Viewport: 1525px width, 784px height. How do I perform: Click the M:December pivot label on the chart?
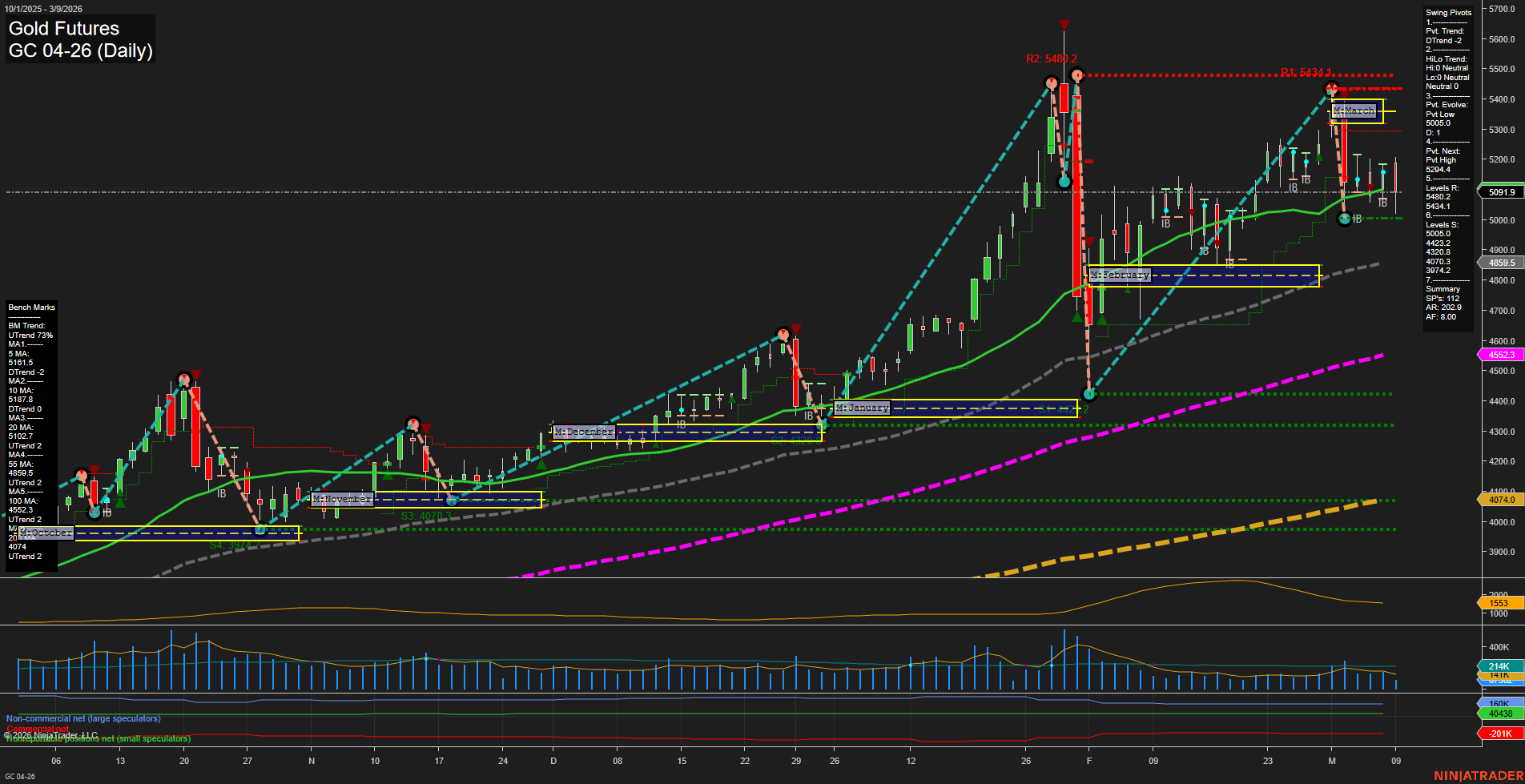tap(585, 431)
